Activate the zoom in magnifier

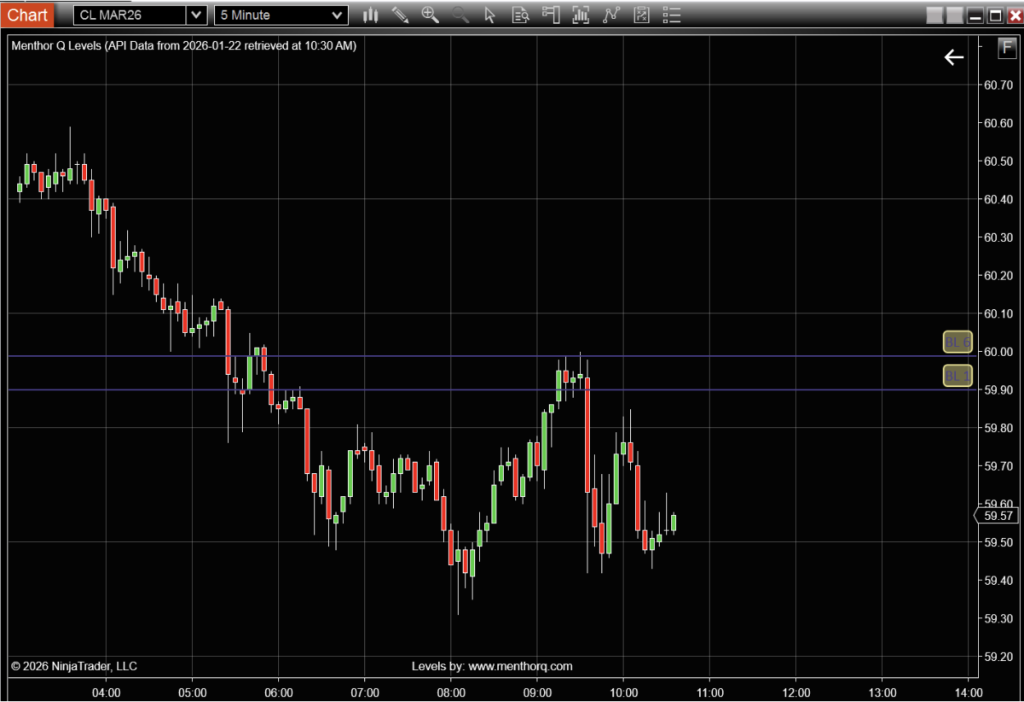(x=430, y=15)
